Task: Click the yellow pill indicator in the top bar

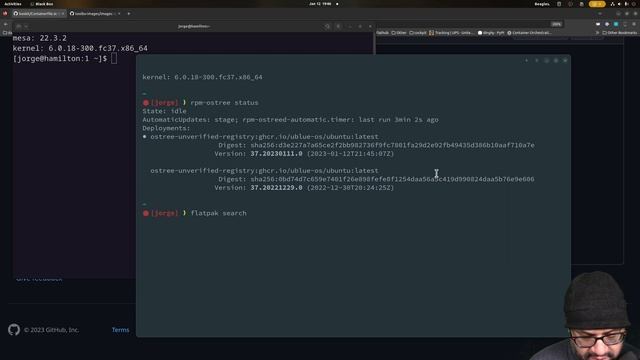Action: (x=597, y=4)
